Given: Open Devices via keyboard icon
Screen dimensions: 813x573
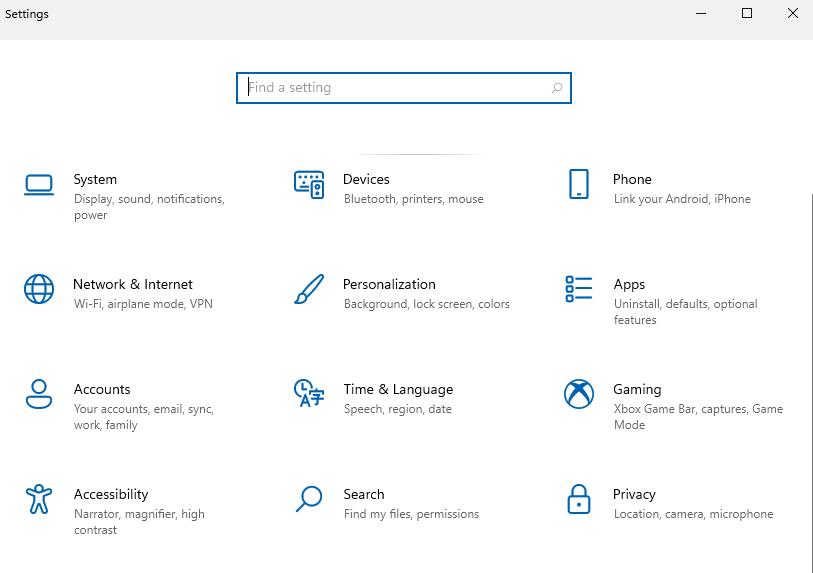Looking at the screenshot, I should (x=309, y=184).
